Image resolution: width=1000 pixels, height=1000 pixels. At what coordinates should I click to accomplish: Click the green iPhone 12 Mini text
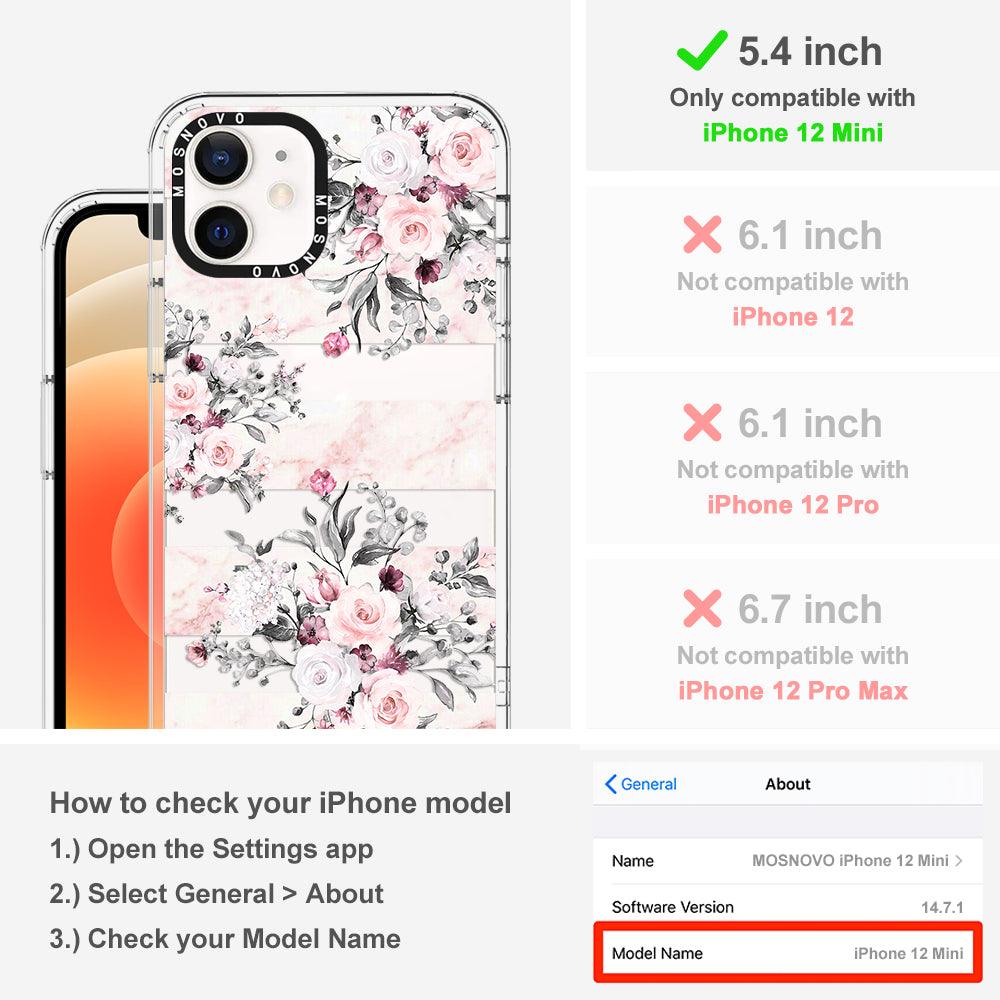point(793,133)
